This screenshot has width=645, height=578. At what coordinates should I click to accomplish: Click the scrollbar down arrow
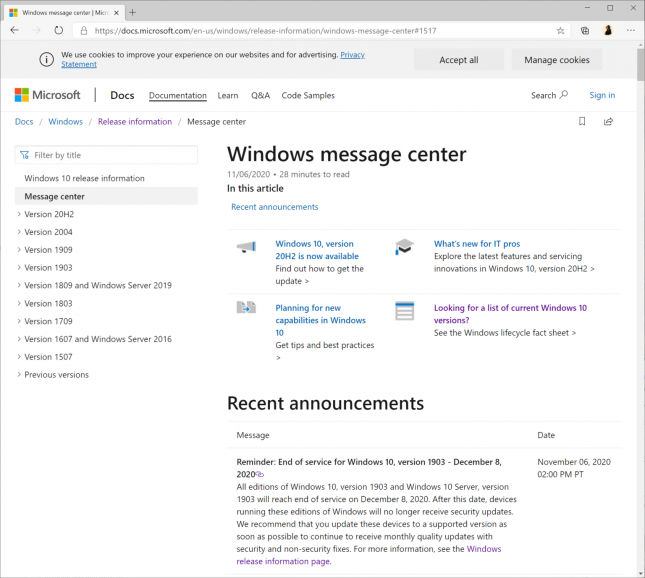click(640, 573)
